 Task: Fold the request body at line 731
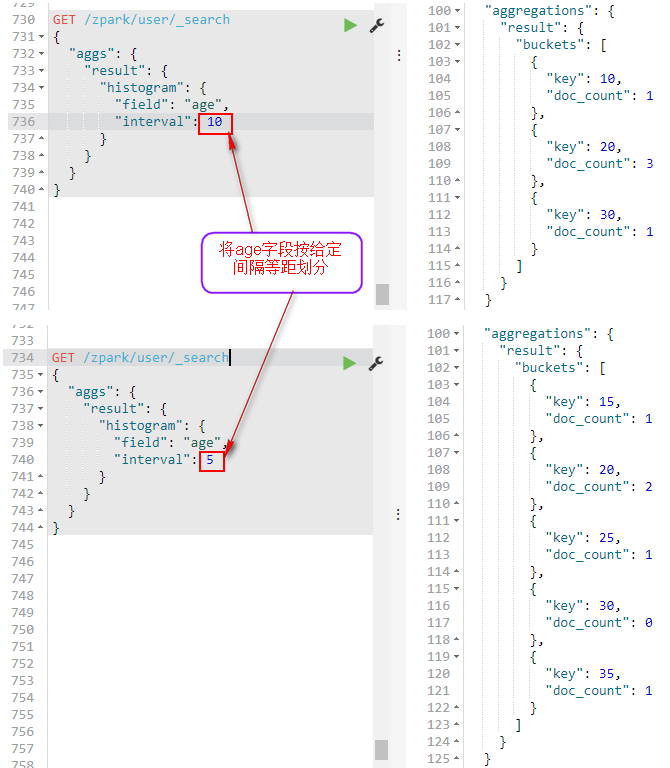point(42,37)
